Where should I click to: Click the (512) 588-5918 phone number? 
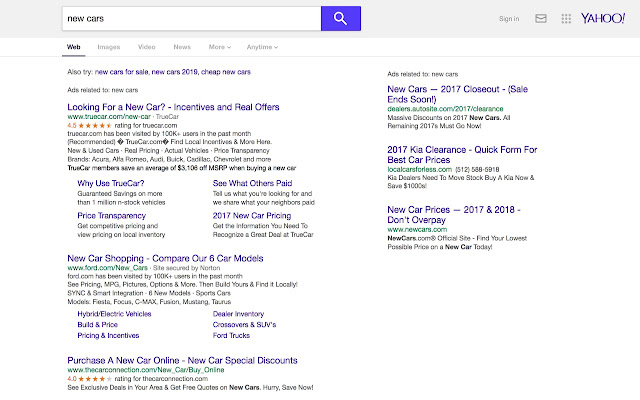point(477,169)
